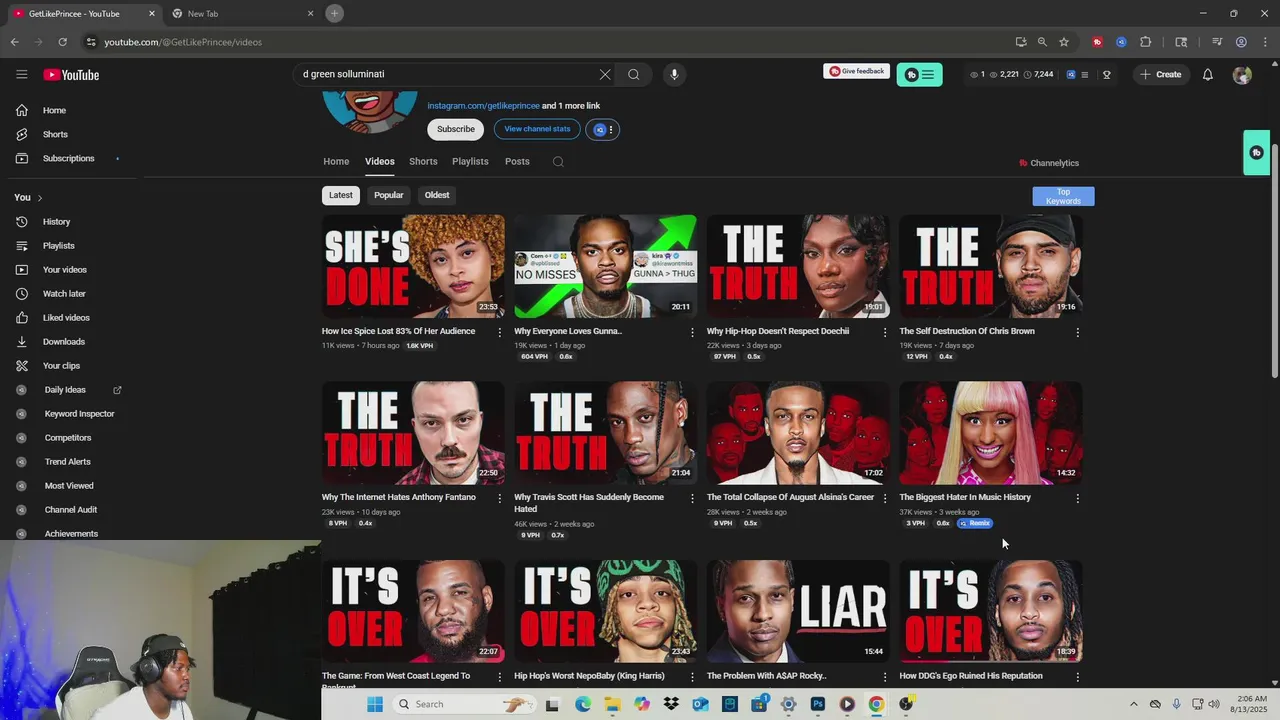Click View channel stats button

point(537,129)
